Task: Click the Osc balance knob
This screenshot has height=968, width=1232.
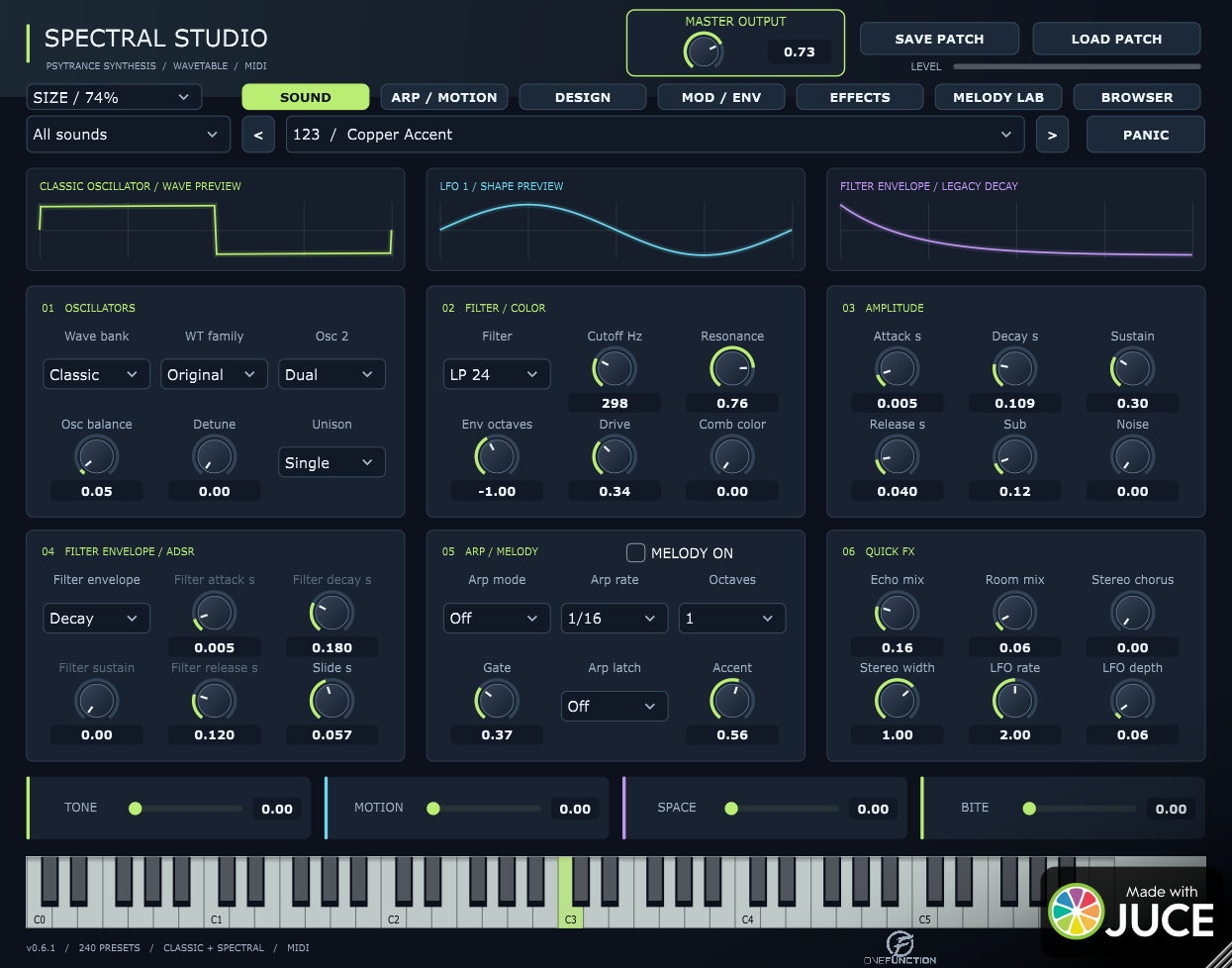Action: tap(97, 456)
